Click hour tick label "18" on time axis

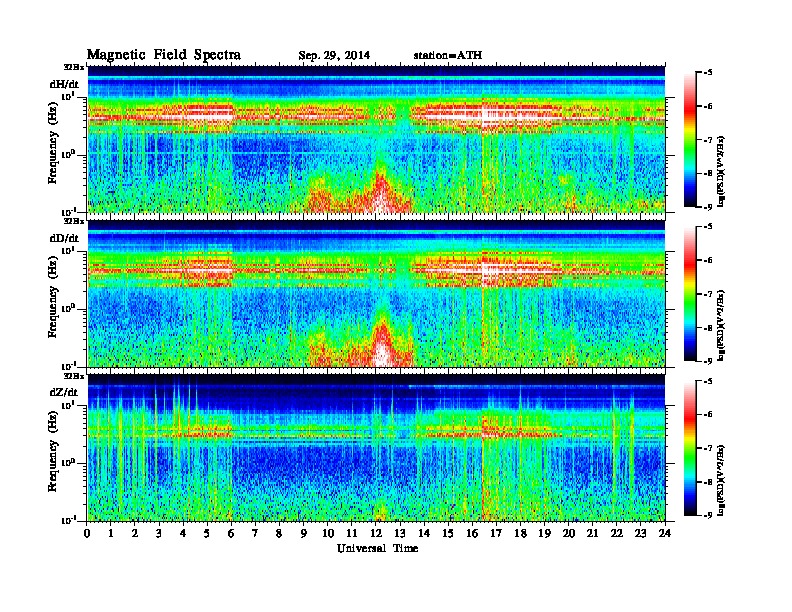click(520, 533)
